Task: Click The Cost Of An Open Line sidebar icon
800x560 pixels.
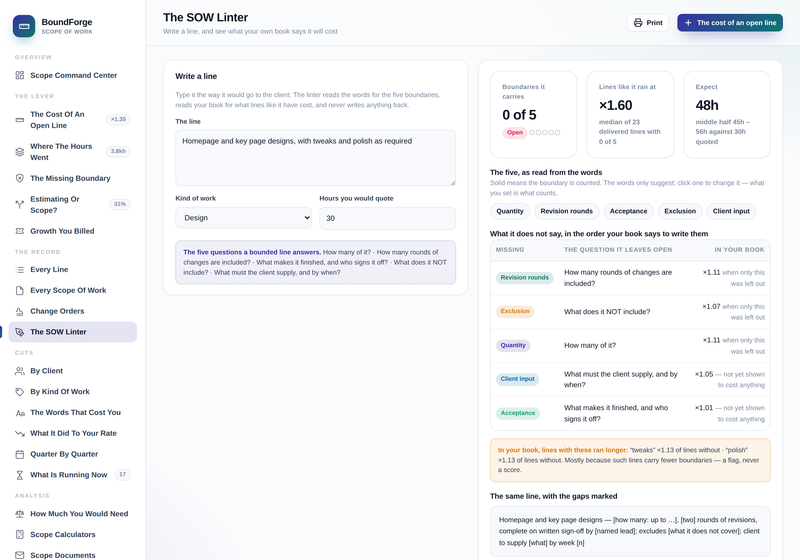Action: click(x=19, y=120)
